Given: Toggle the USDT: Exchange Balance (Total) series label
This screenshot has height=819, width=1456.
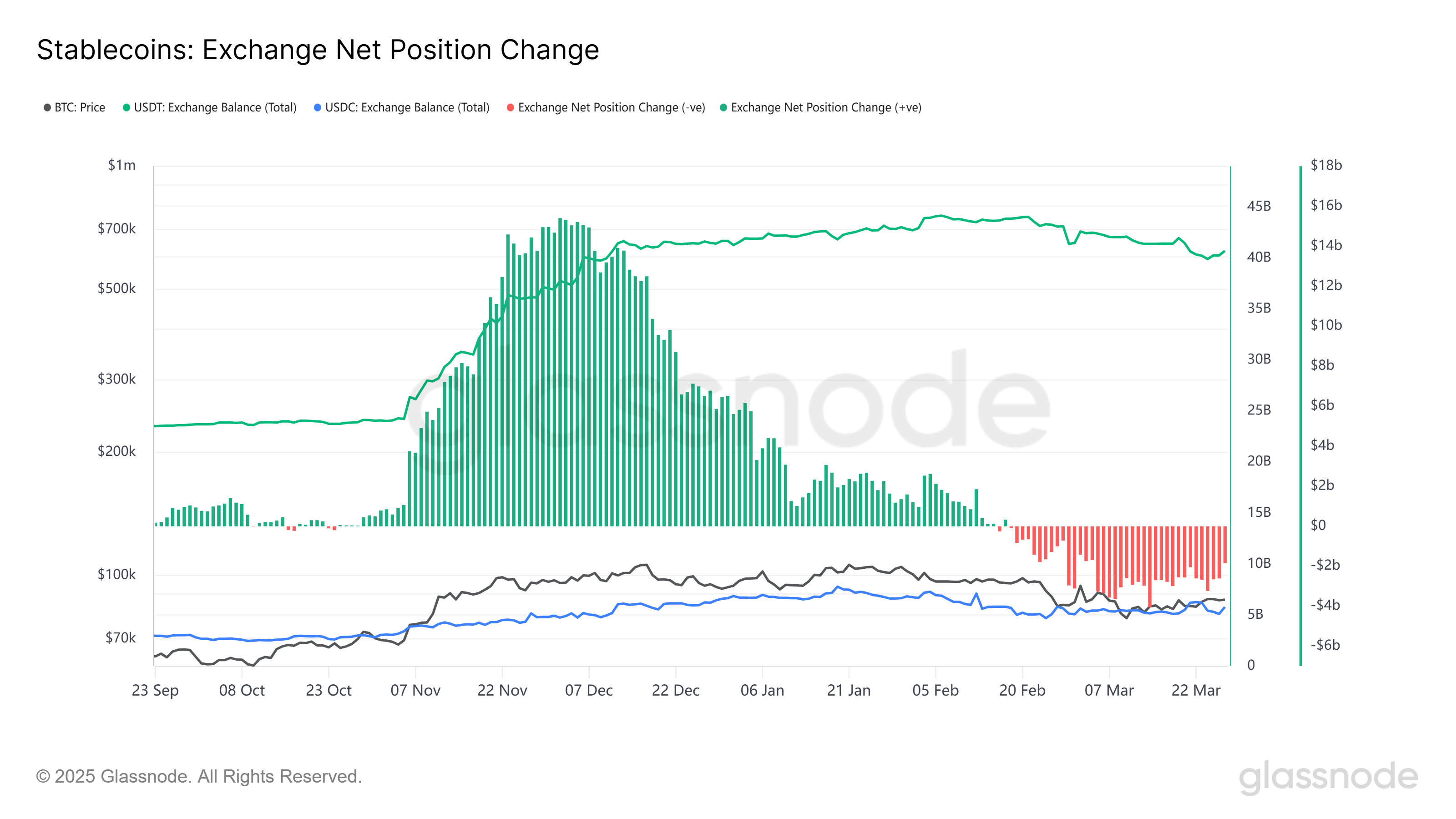Looking at the screenshot, I should click(215, 107).
